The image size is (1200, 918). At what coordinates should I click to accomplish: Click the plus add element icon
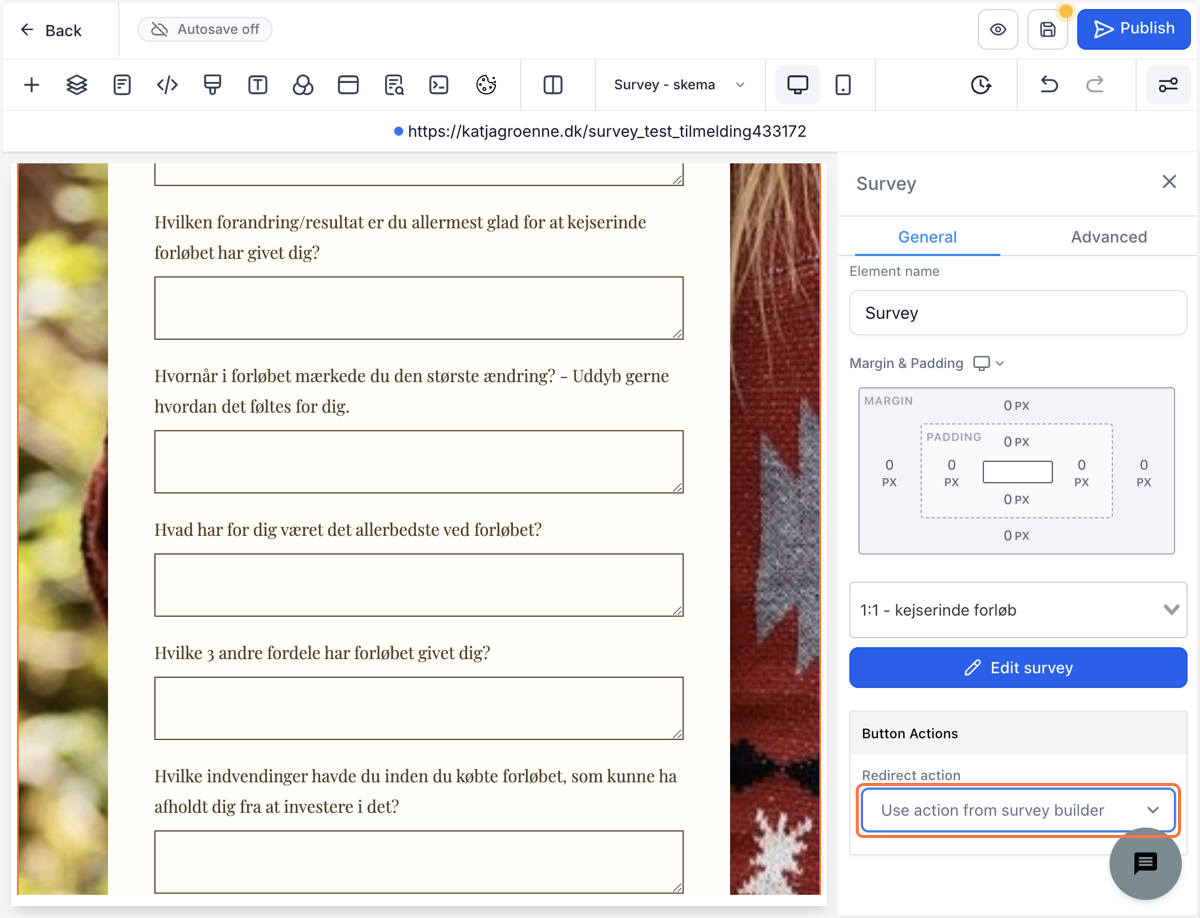(32, 85)
